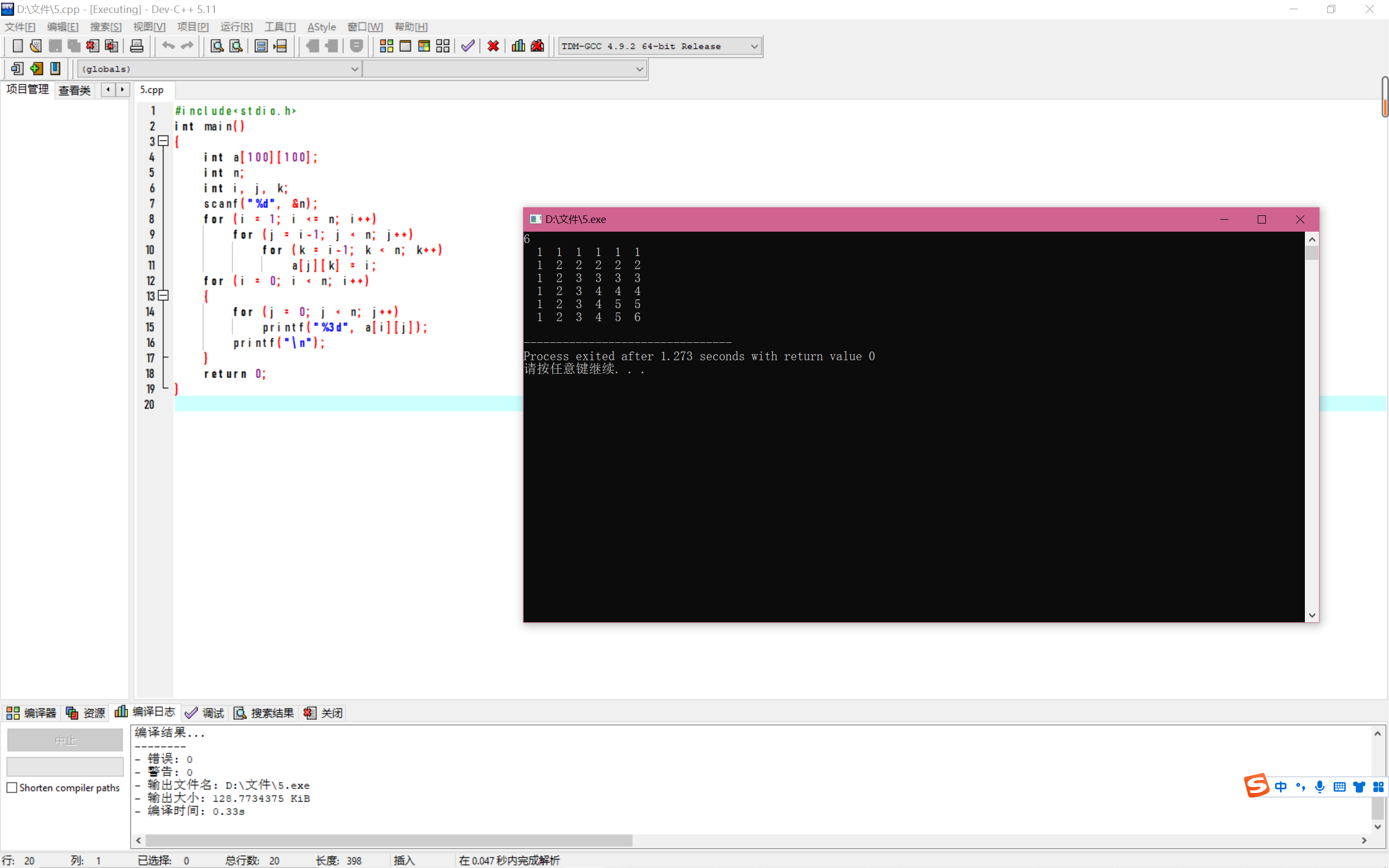Click the Debug checkmark icon
Screen dimensions: 1389x868
(x=468, y=46)
